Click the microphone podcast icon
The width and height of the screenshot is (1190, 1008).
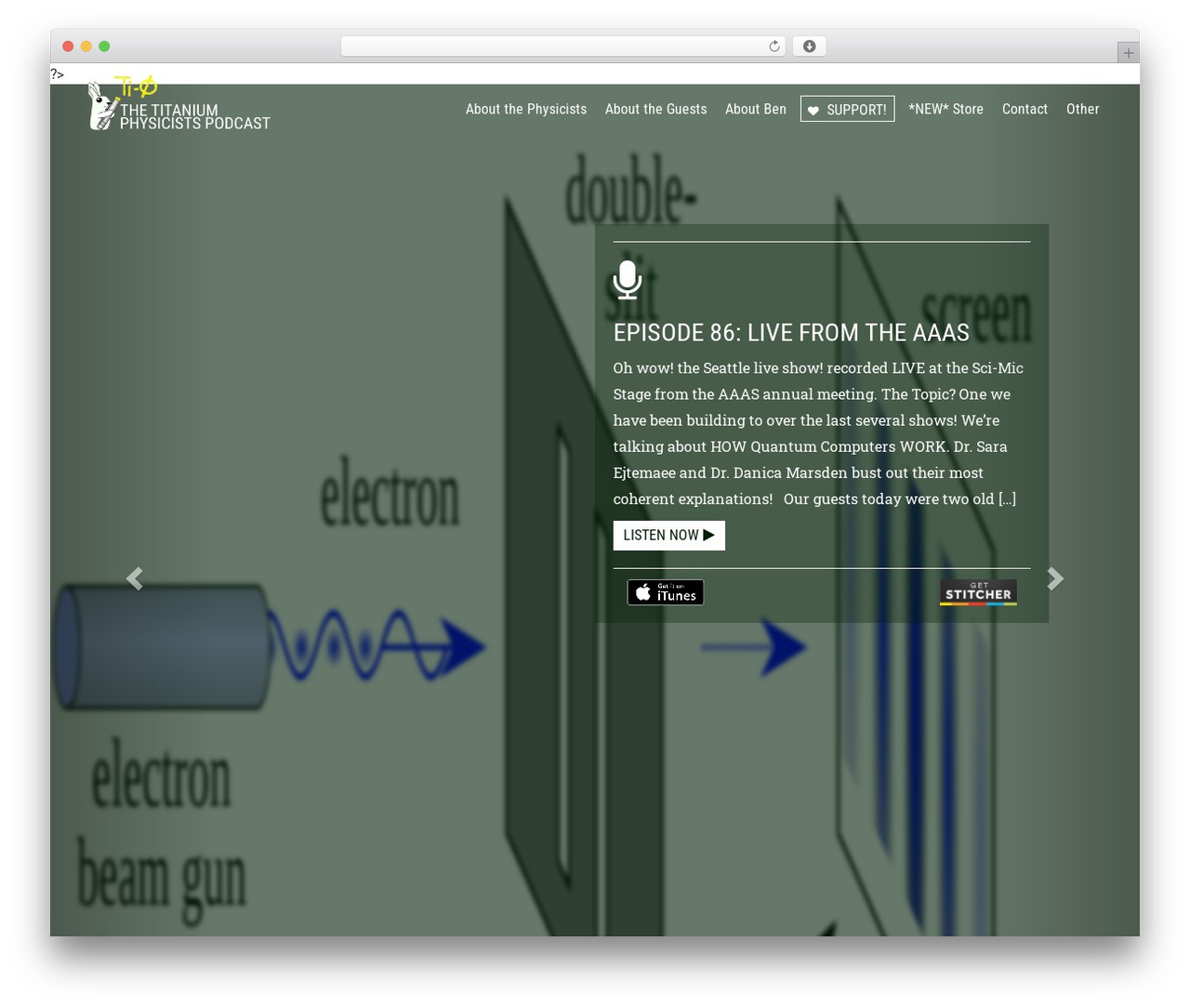(x=628, y=280)
